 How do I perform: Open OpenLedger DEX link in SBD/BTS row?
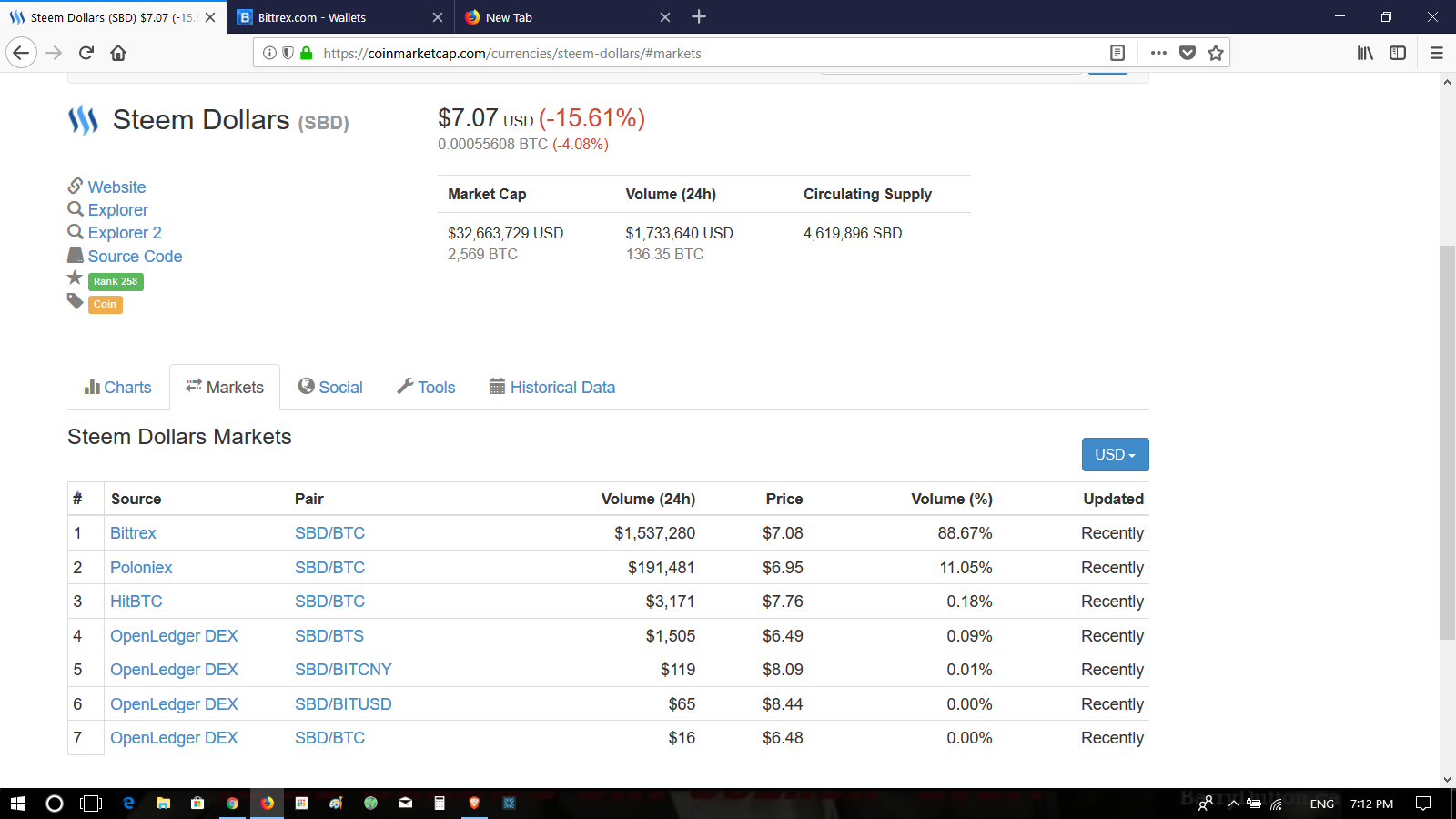pyautogui.click(x=174, y=636)
